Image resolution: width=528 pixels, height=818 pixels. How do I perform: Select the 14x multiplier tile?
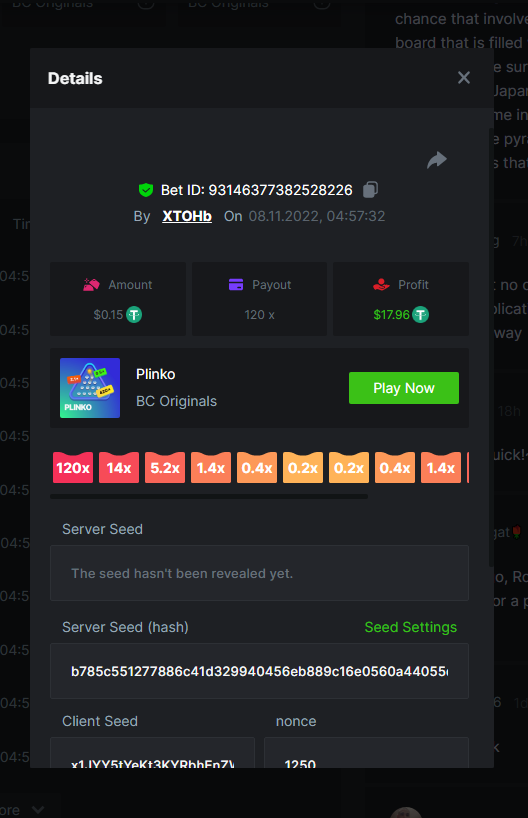coord(119,467)
